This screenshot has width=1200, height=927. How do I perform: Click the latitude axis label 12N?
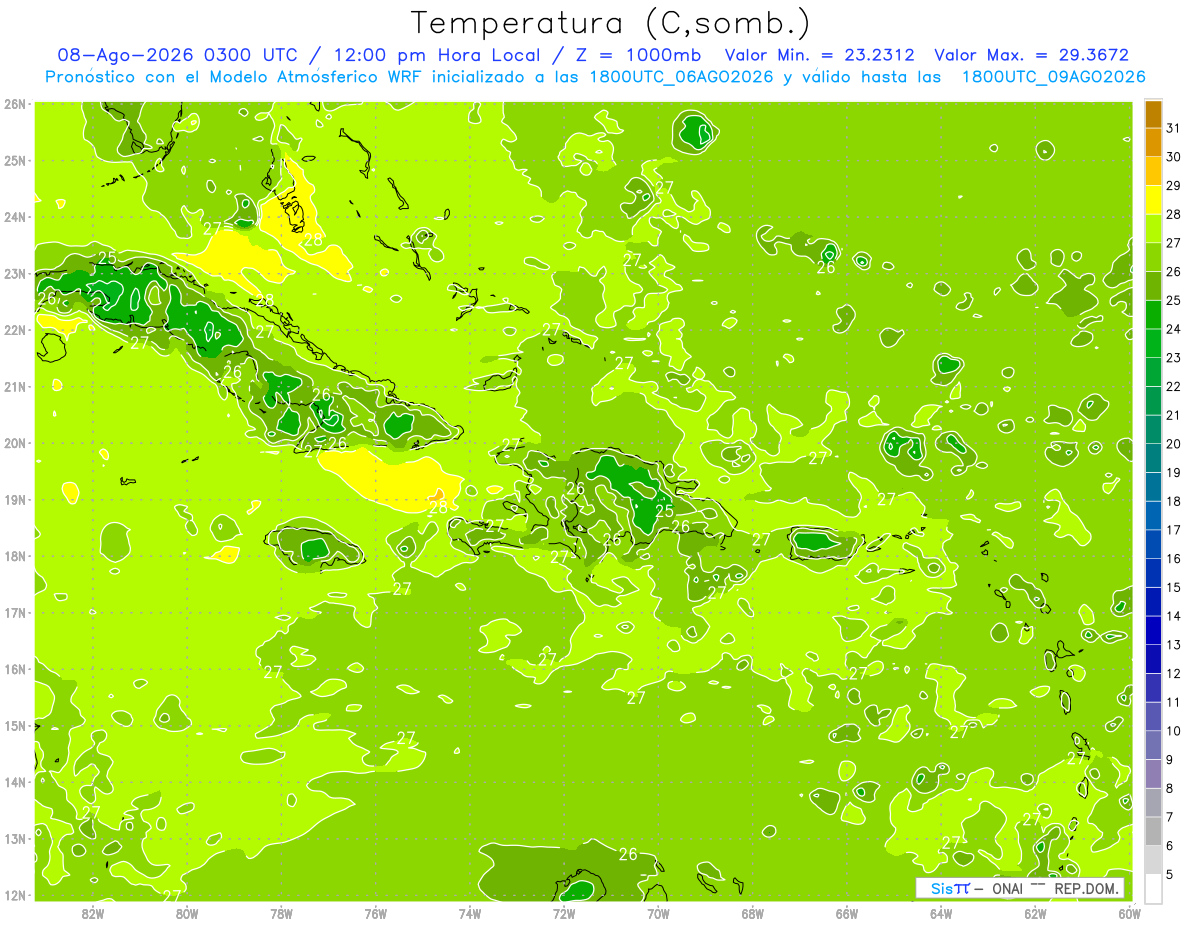coord(15,895)
